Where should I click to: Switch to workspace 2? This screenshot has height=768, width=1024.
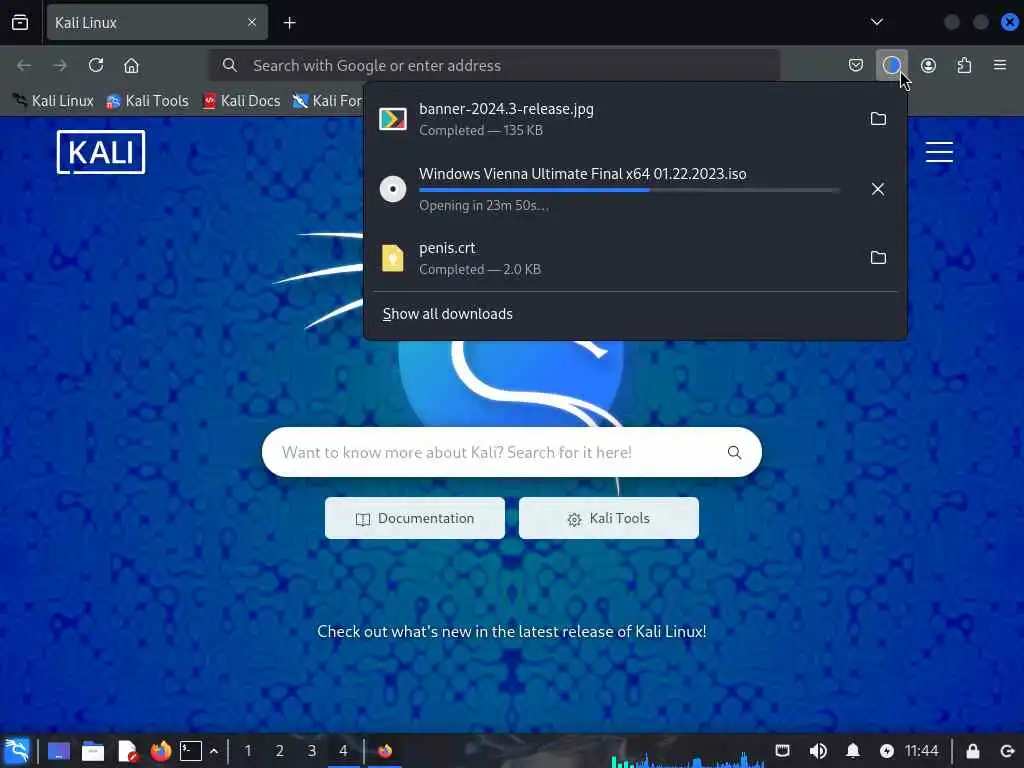280,751
